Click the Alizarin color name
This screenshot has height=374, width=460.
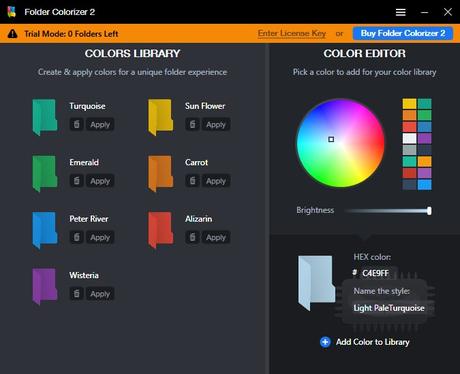[198, 219]
